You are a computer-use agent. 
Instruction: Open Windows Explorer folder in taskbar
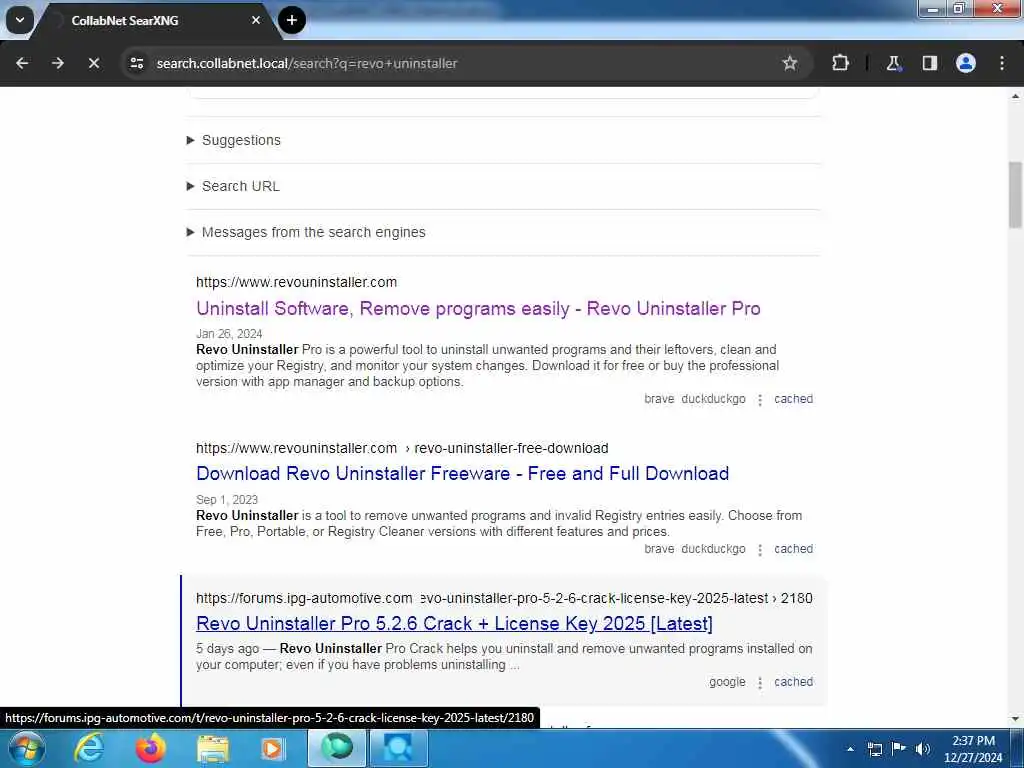pos(213,748)
